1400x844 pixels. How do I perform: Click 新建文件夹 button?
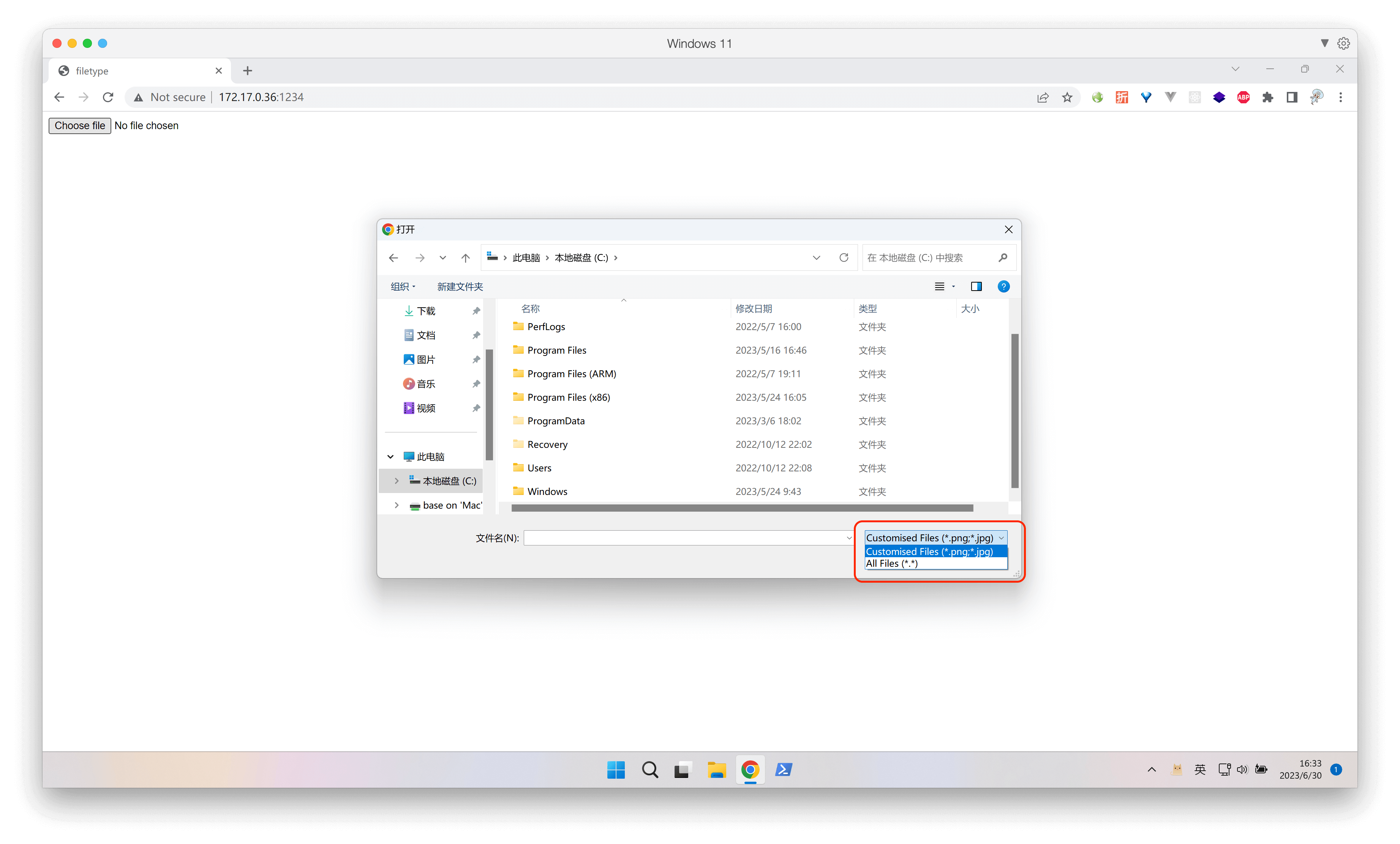(x=460, y=286)
